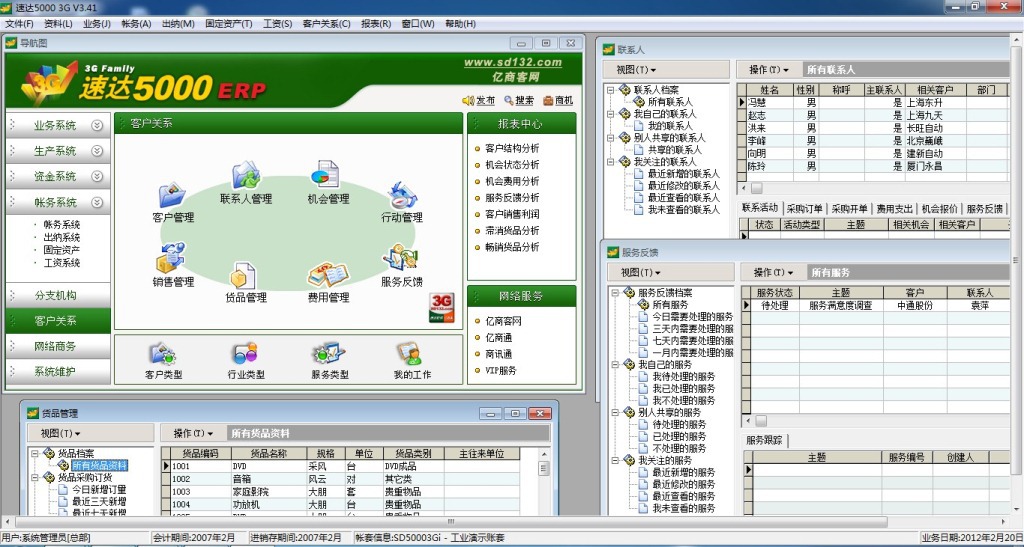Open 操作(T) dropdown in 服务反馈 window

(773, 272)
